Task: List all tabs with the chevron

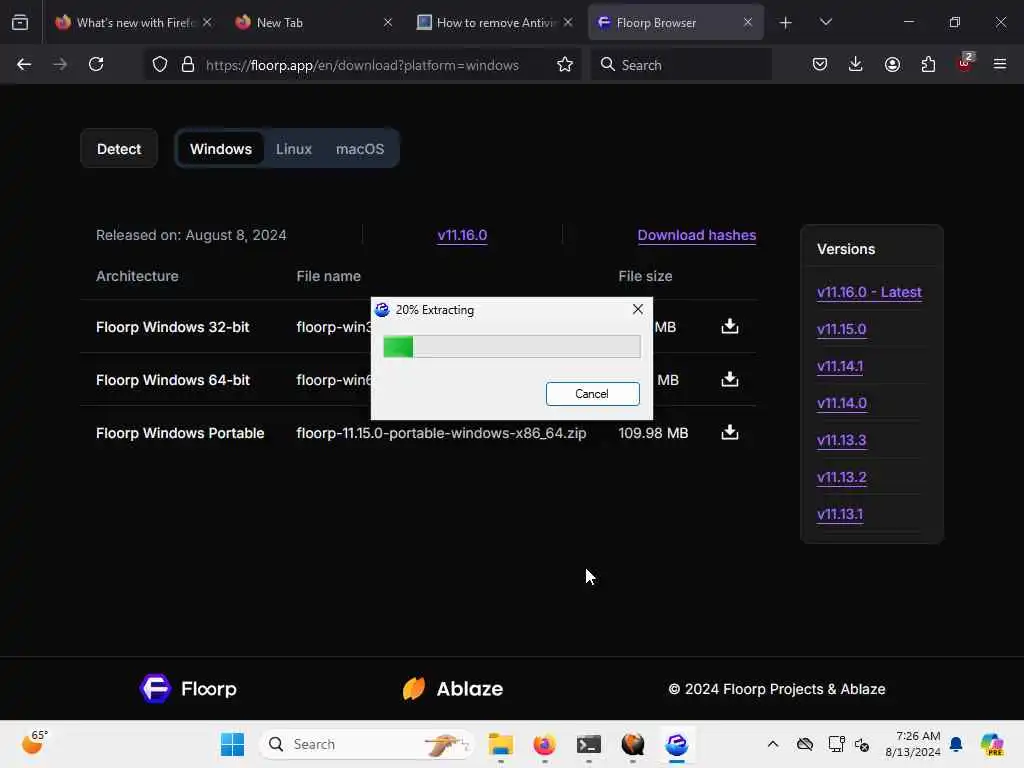Action: coord(825,23)
